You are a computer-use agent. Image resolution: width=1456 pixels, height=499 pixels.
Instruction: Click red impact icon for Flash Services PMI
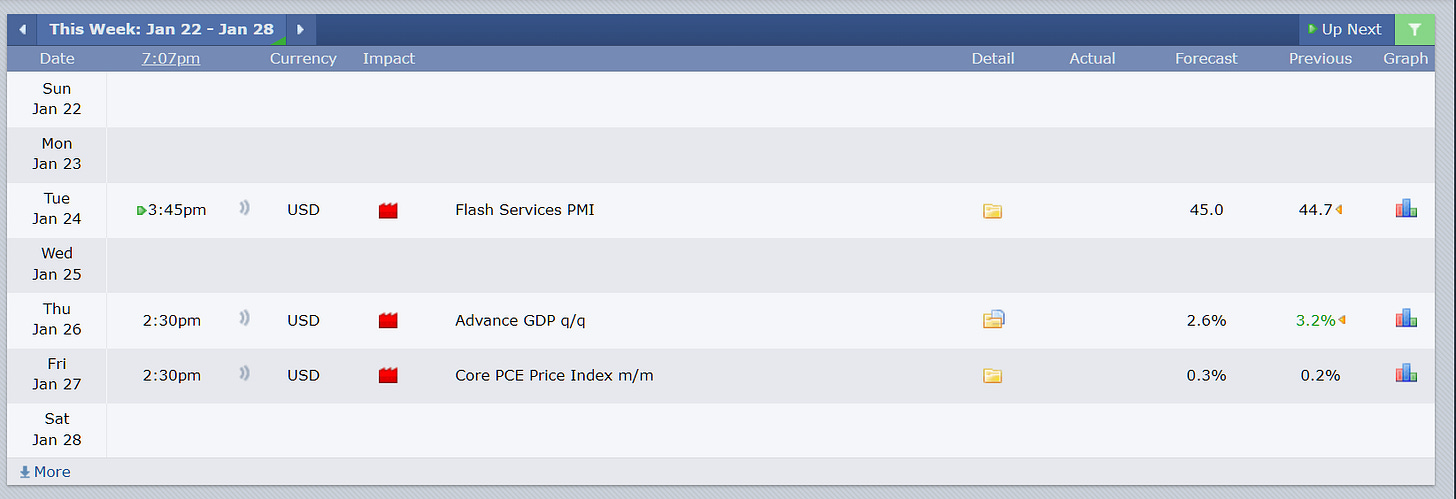tap(388, 211)
